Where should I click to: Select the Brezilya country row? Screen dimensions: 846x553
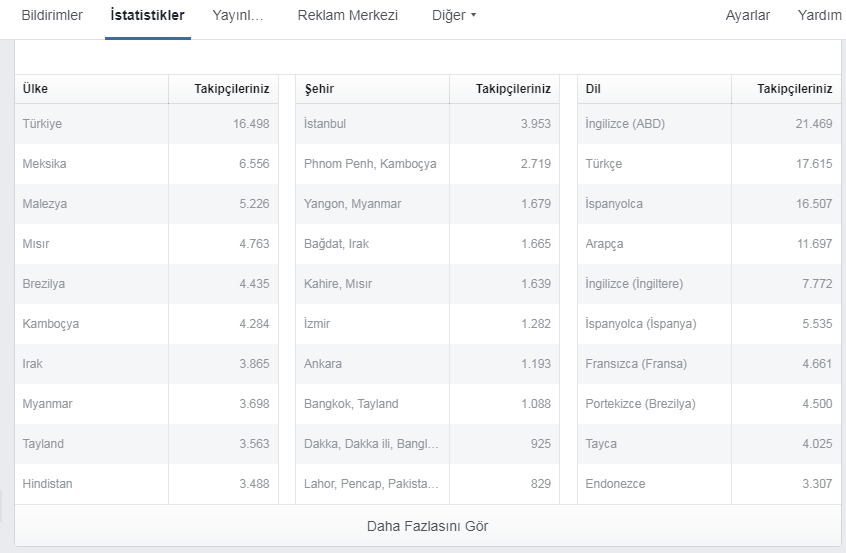146,283
